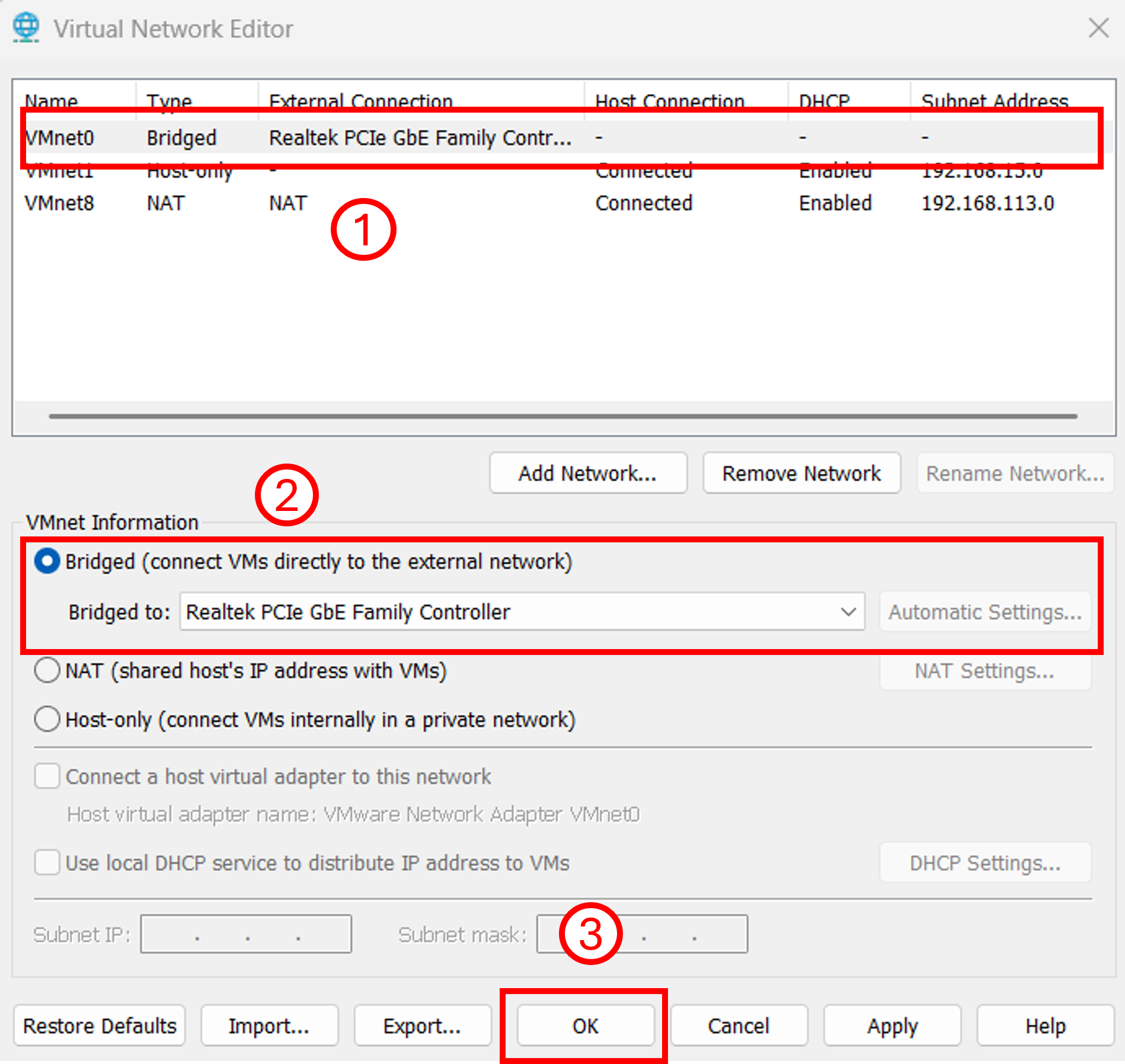
Task: Select the Host-only radio option
Action: click(x=47, y=719)
